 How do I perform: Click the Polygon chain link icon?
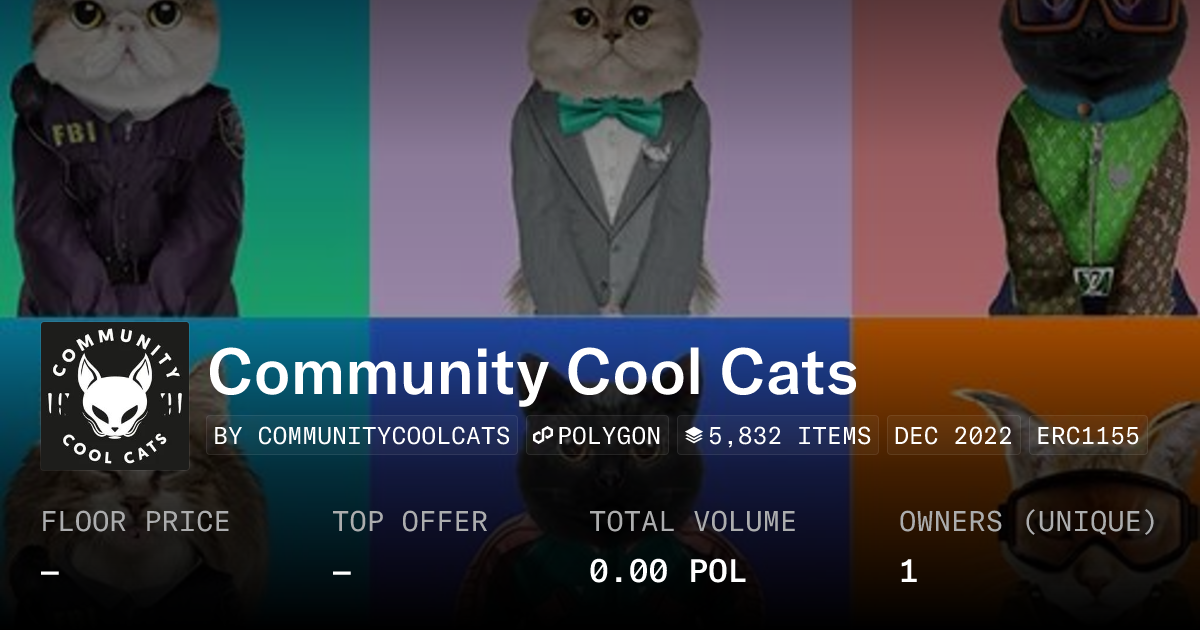coord(543,436)
